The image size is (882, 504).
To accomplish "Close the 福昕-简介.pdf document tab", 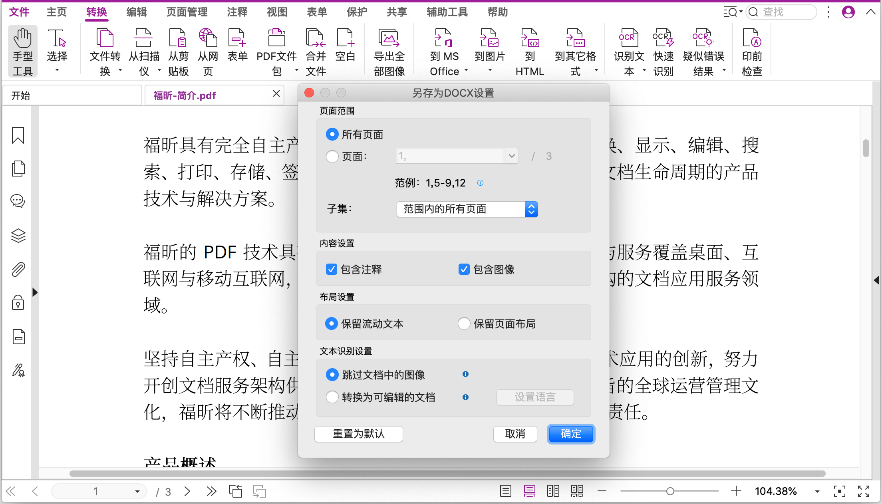I will 276,94.
